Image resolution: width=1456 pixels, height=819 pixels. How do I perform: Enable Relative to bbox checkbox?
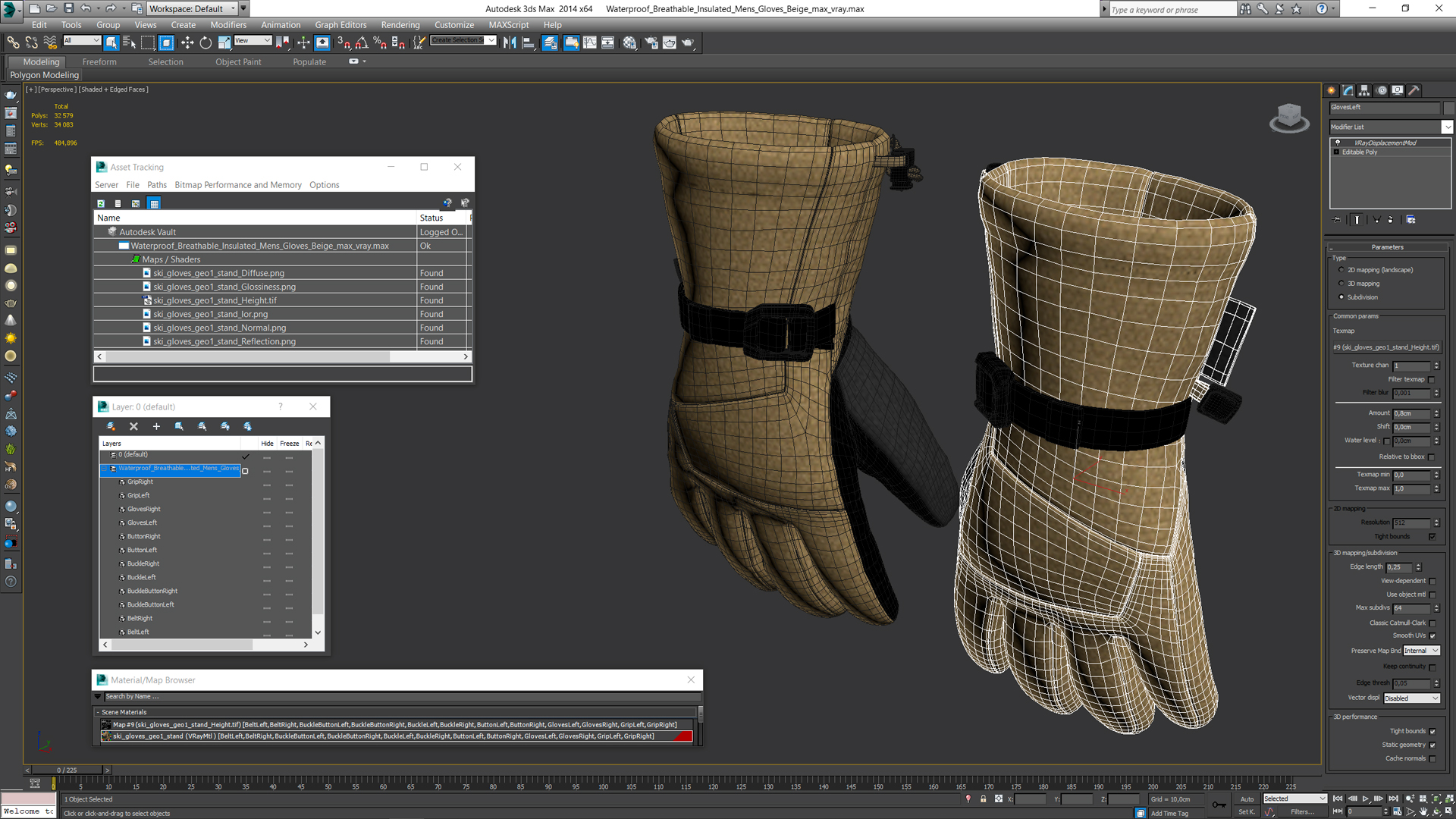point(1432,457)
